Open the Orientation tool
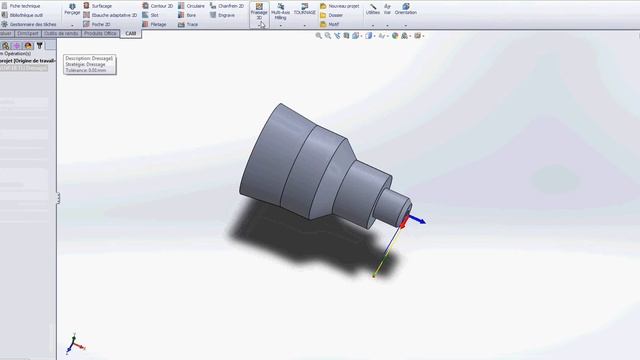Screen dimensions: 640x360 (x=406, y=9)
